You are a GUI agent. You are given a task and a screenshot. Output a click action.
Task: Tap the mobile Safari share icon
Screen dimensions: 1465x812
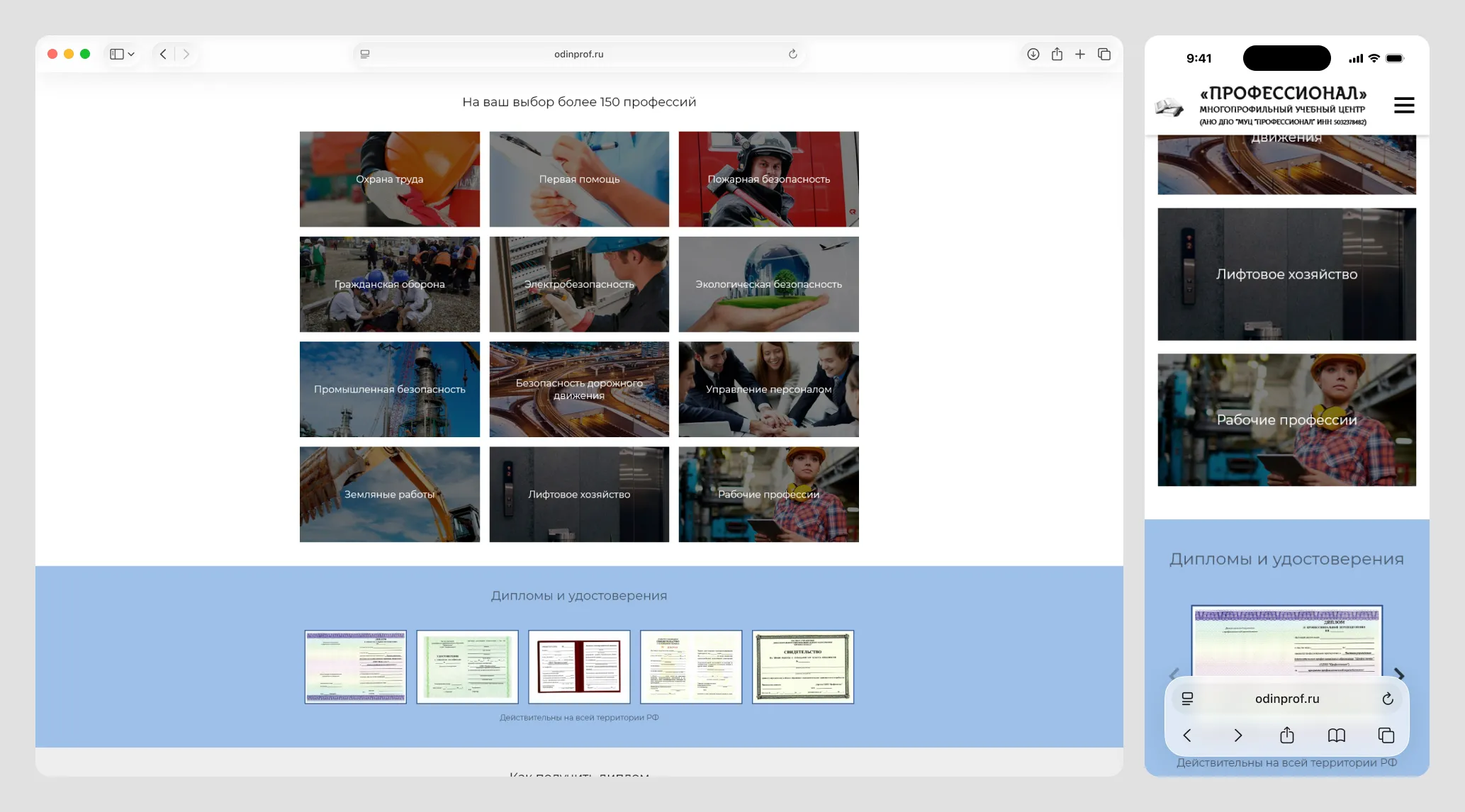(1287, 735)
